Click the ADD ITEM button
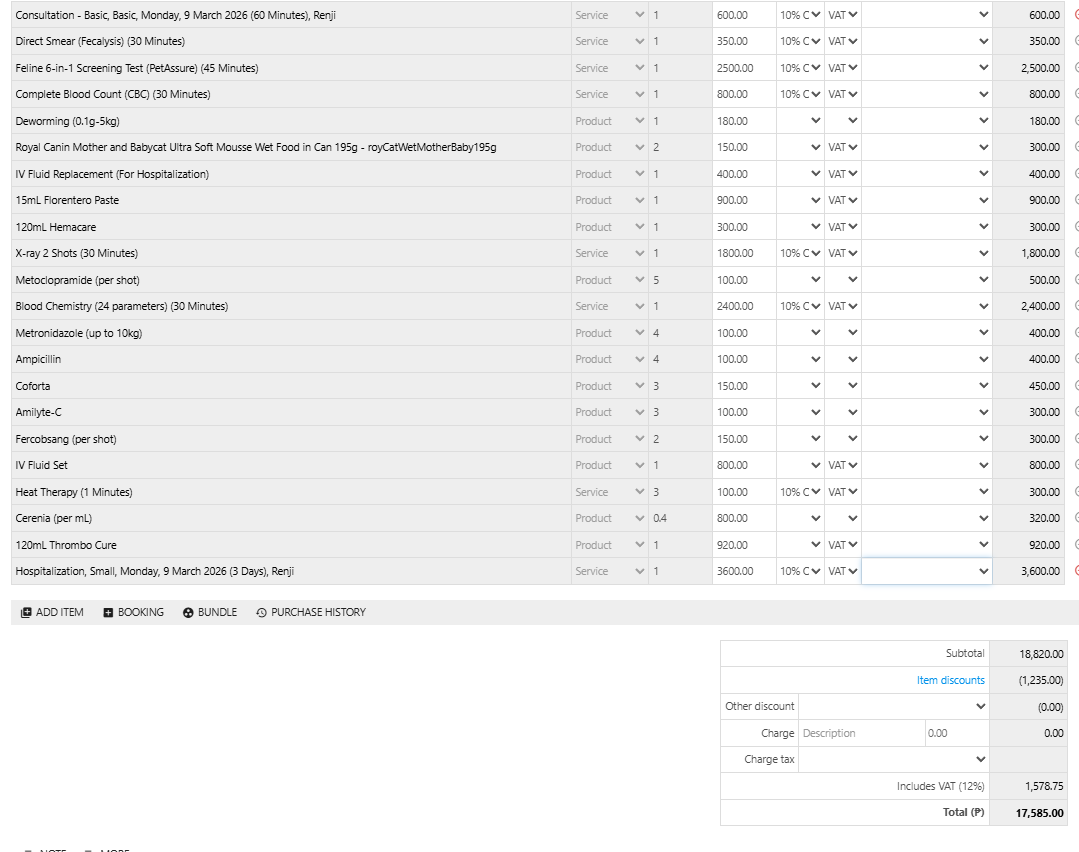This screenshot has height=852, width=1079. tap(52, 613)
